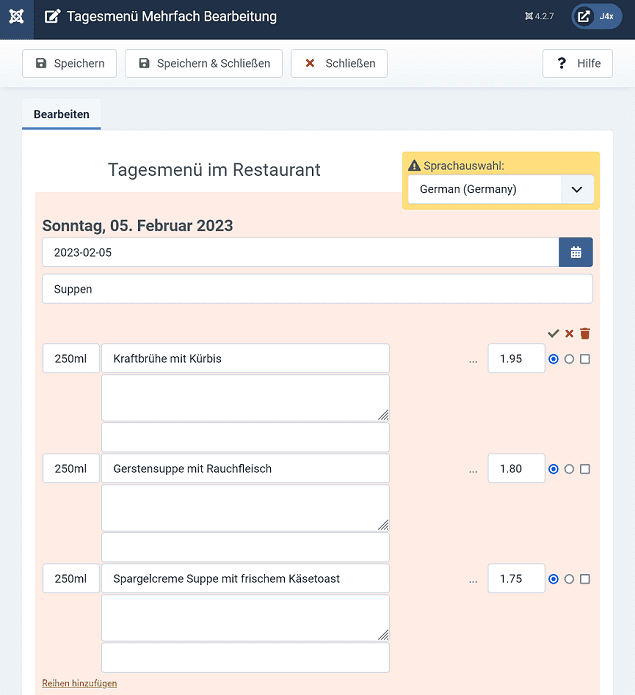This screenshot has height=695, width=635.
Task: Click the Speichern button
Action: (x=70, y=63)
